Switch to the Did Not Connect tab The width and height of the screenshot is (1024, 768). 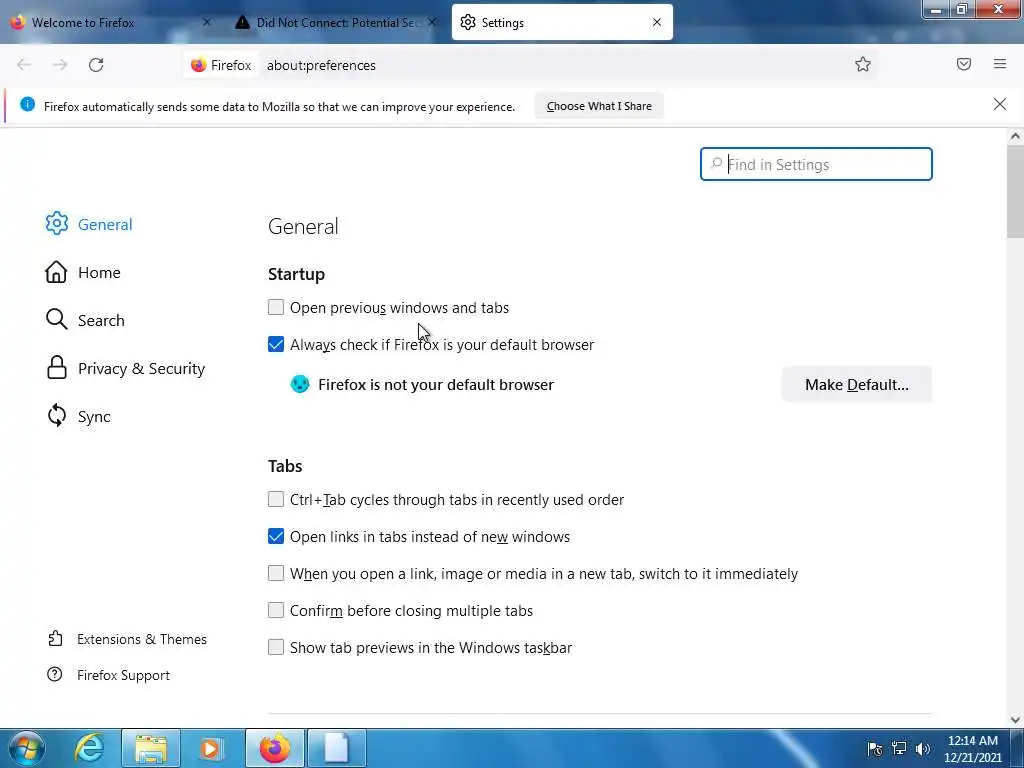click(336, 22)
